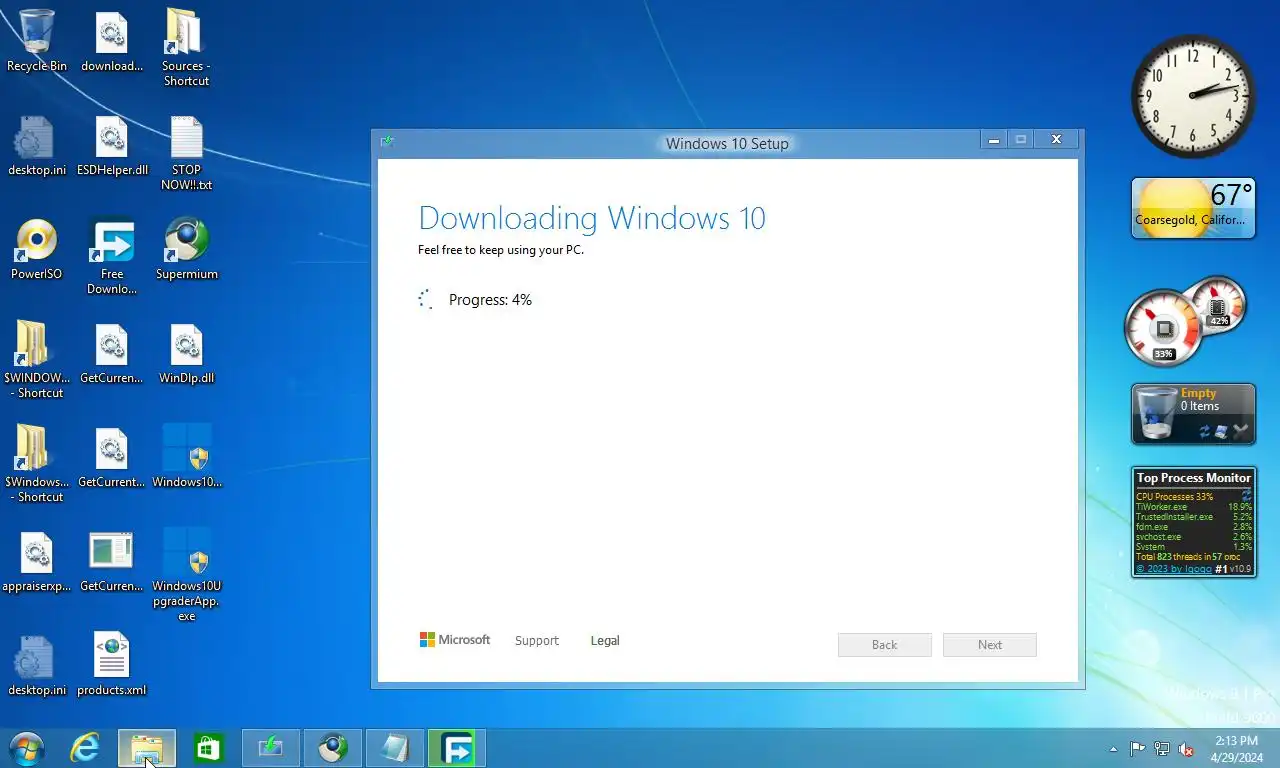Click the 'Downloading Windows 10' heading
The image size is (1280, 768).
592,218
